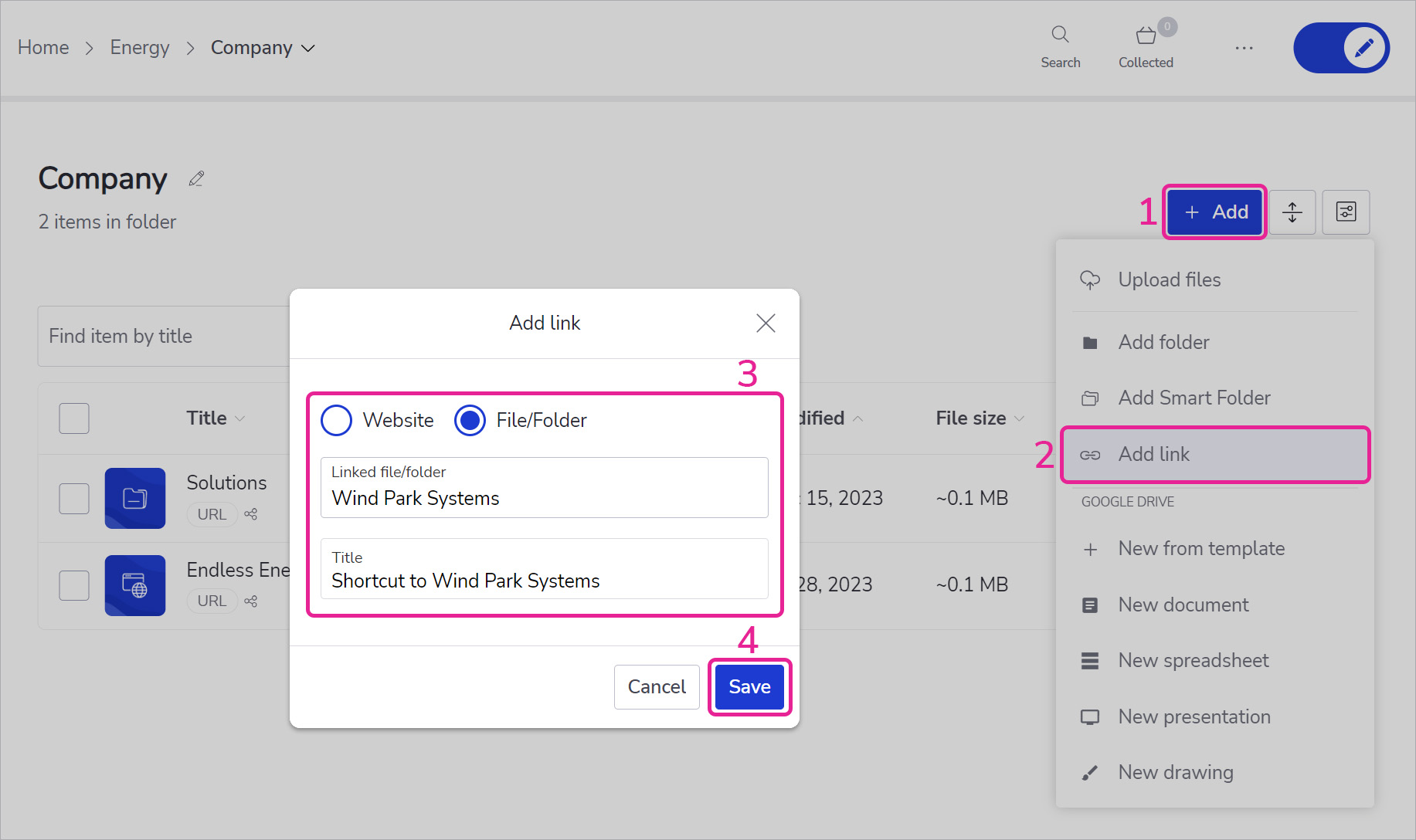Click the spreadsheet icon beside New spreadsheet
Image resolution: width=1416 pixels, height=840 pixels.
(x=1090, y=661)
